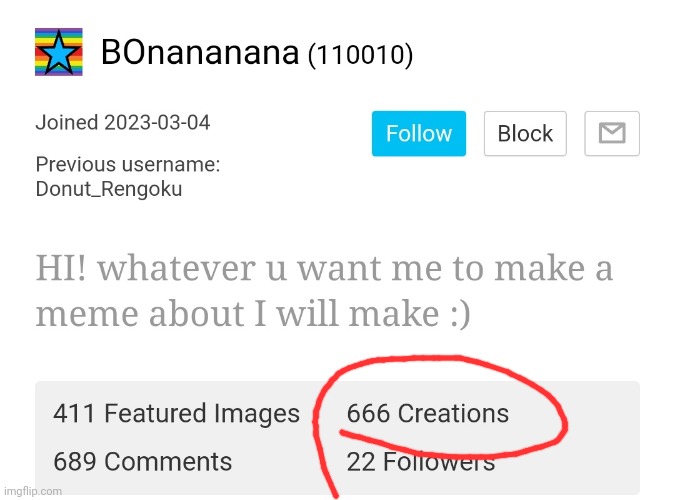
Task: Open a message via the envelope icon
Action: coord(612,133)
